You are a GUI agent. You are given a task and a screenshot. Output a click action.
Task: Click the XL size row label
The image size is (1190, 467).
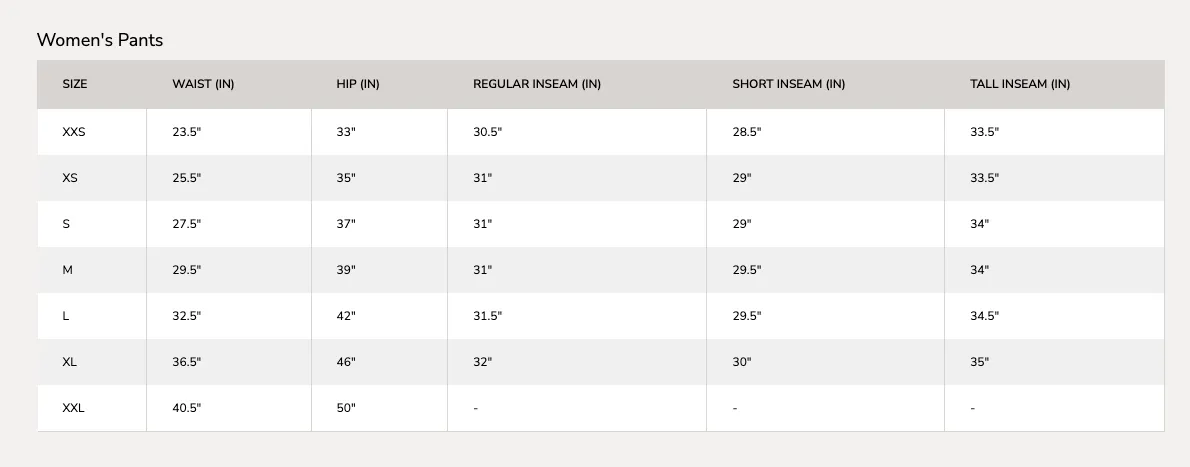pos(70,362)
